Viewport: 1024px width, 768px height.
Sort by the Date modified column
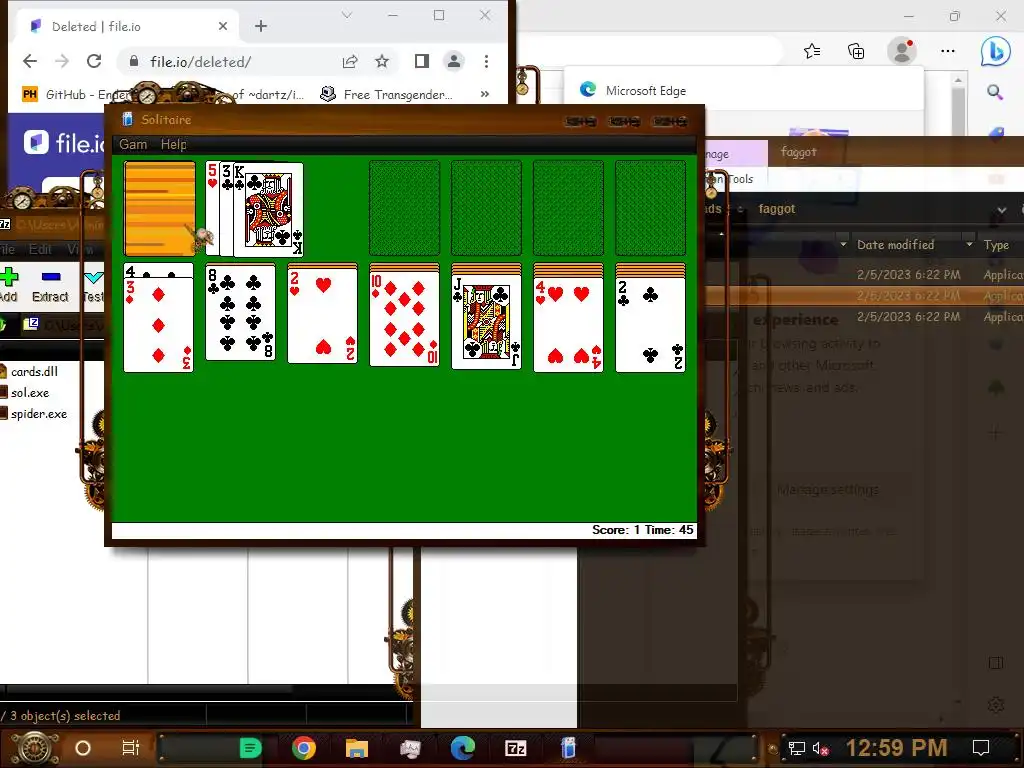(x=895, y=245)
